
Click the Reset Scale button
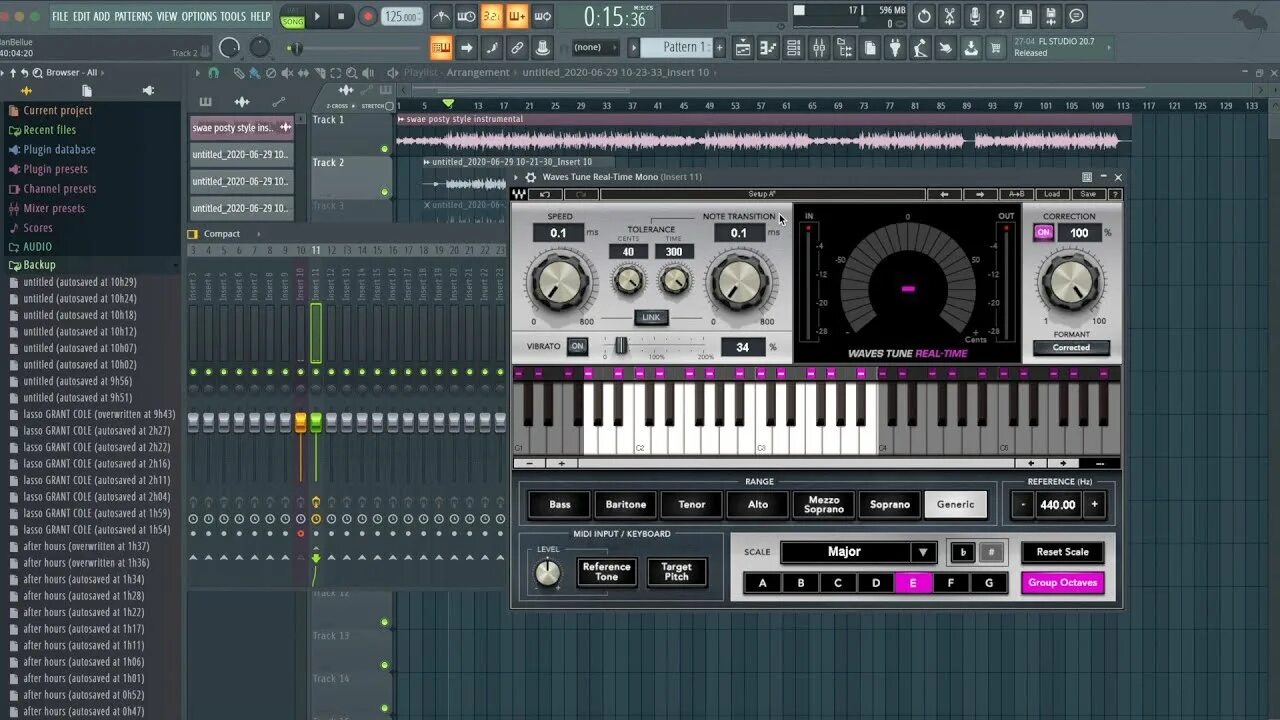(1062, 552)
